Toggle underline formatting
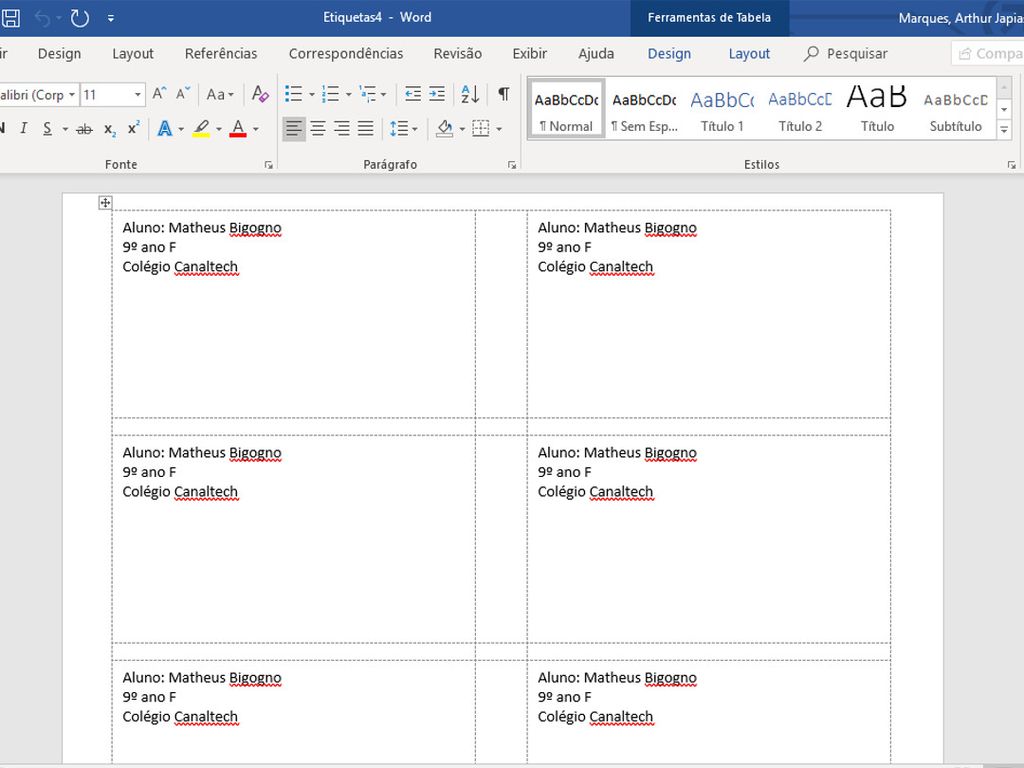Image resolution: width=1024 pixels, height=768 pixels. tap(47, 129)
